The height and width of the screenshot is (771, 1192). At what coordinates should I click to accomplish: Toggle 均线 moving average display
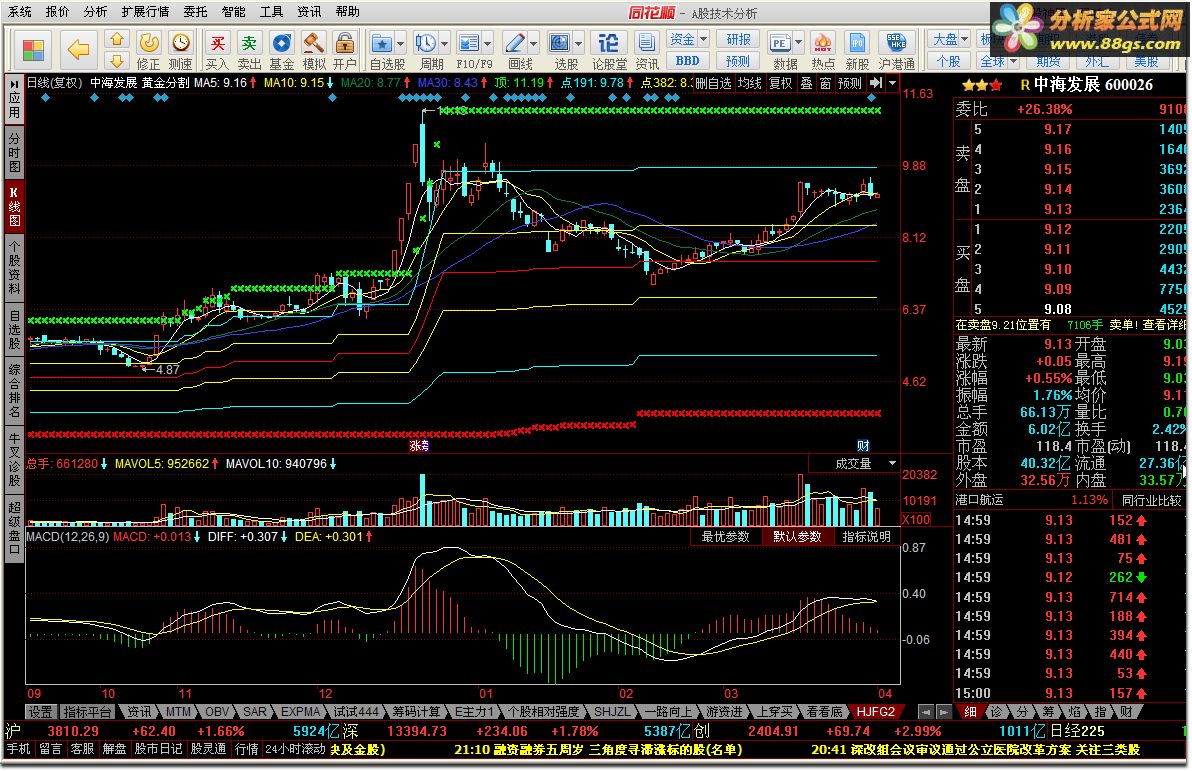750,83
